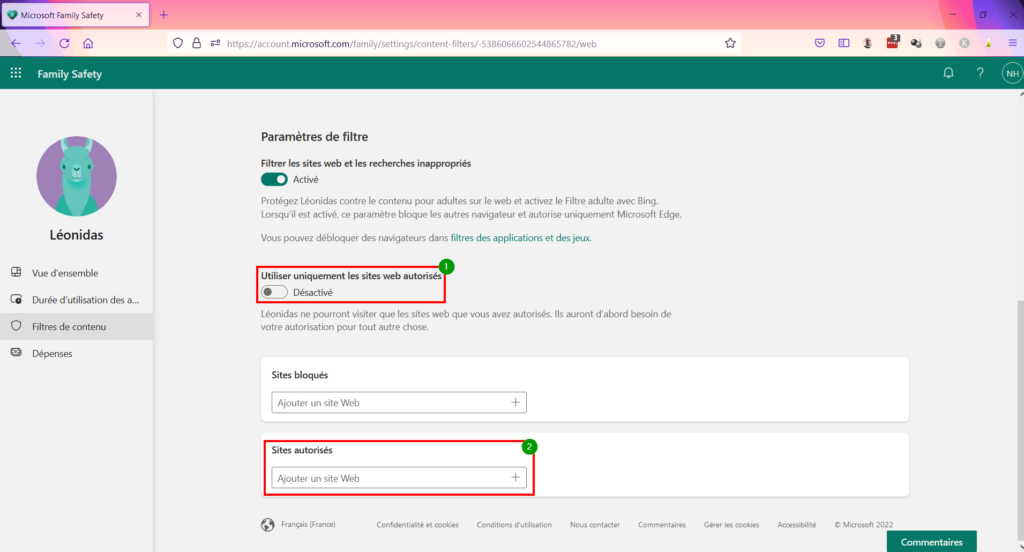This screenshot has width=1024, height=552.
Task: Focus the blocked sites web address field
Action: click(x=399, y=402)
